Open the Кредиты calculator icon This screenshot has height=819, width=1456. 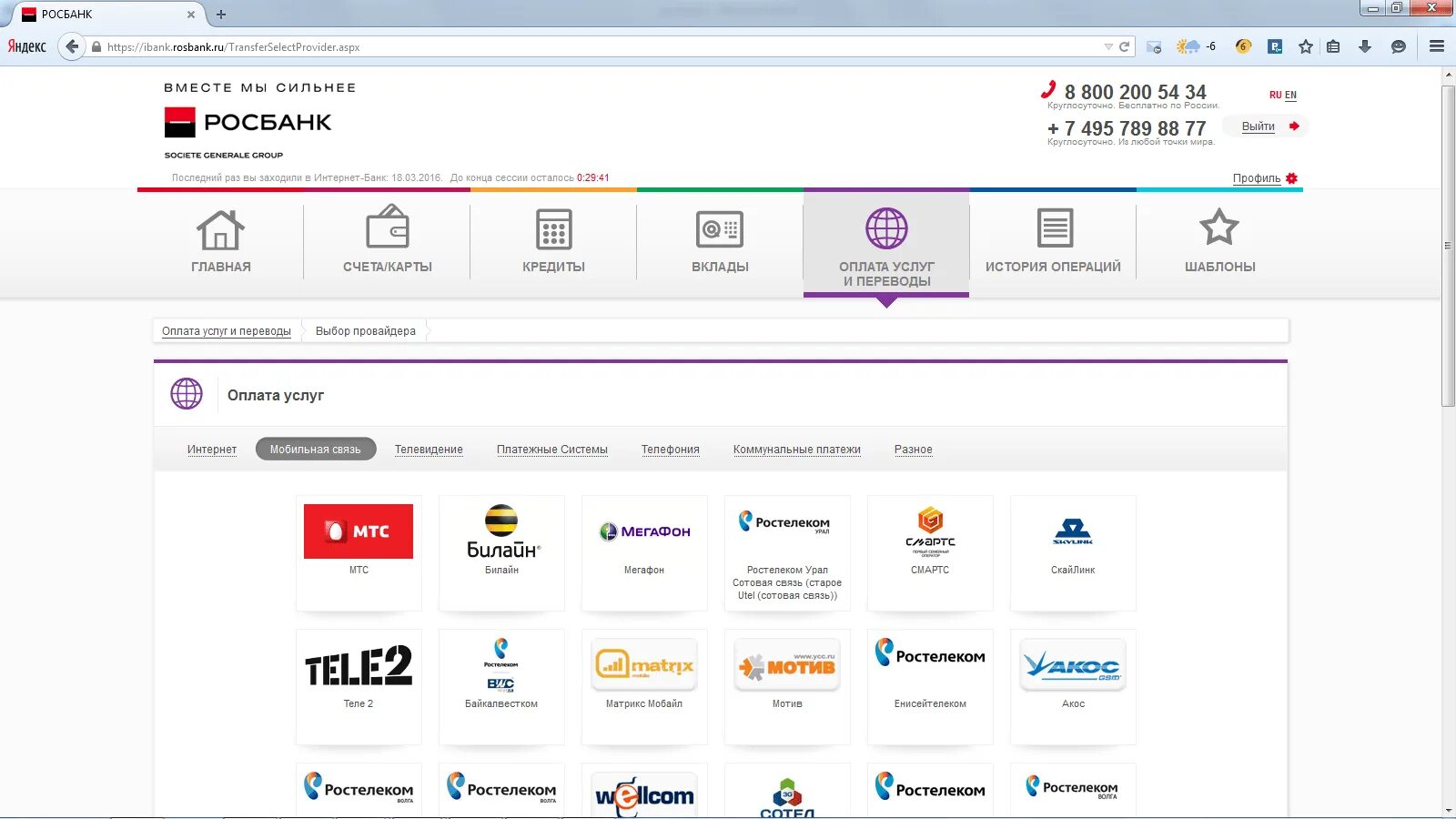pos(553,228)
